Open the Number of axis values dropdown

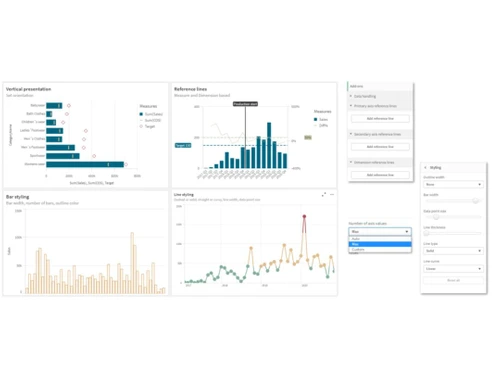[380, 231]
